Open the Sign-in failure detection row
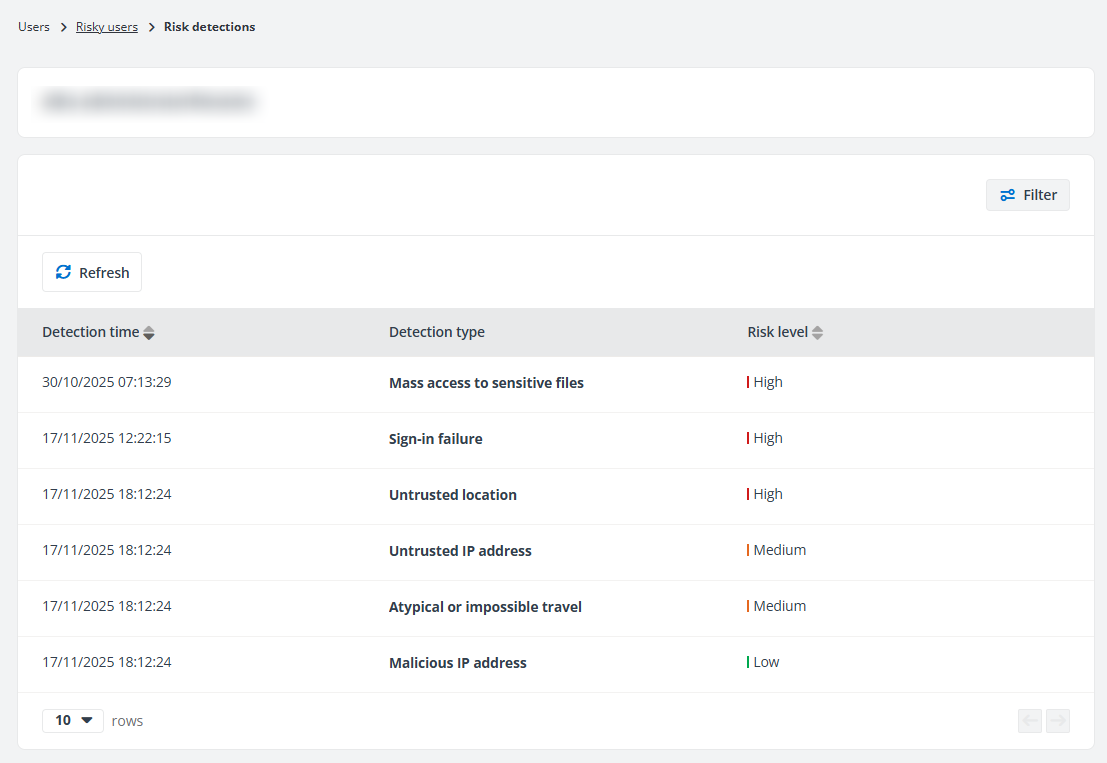Viewport: 1107px width, 763px height. (435, 438)
